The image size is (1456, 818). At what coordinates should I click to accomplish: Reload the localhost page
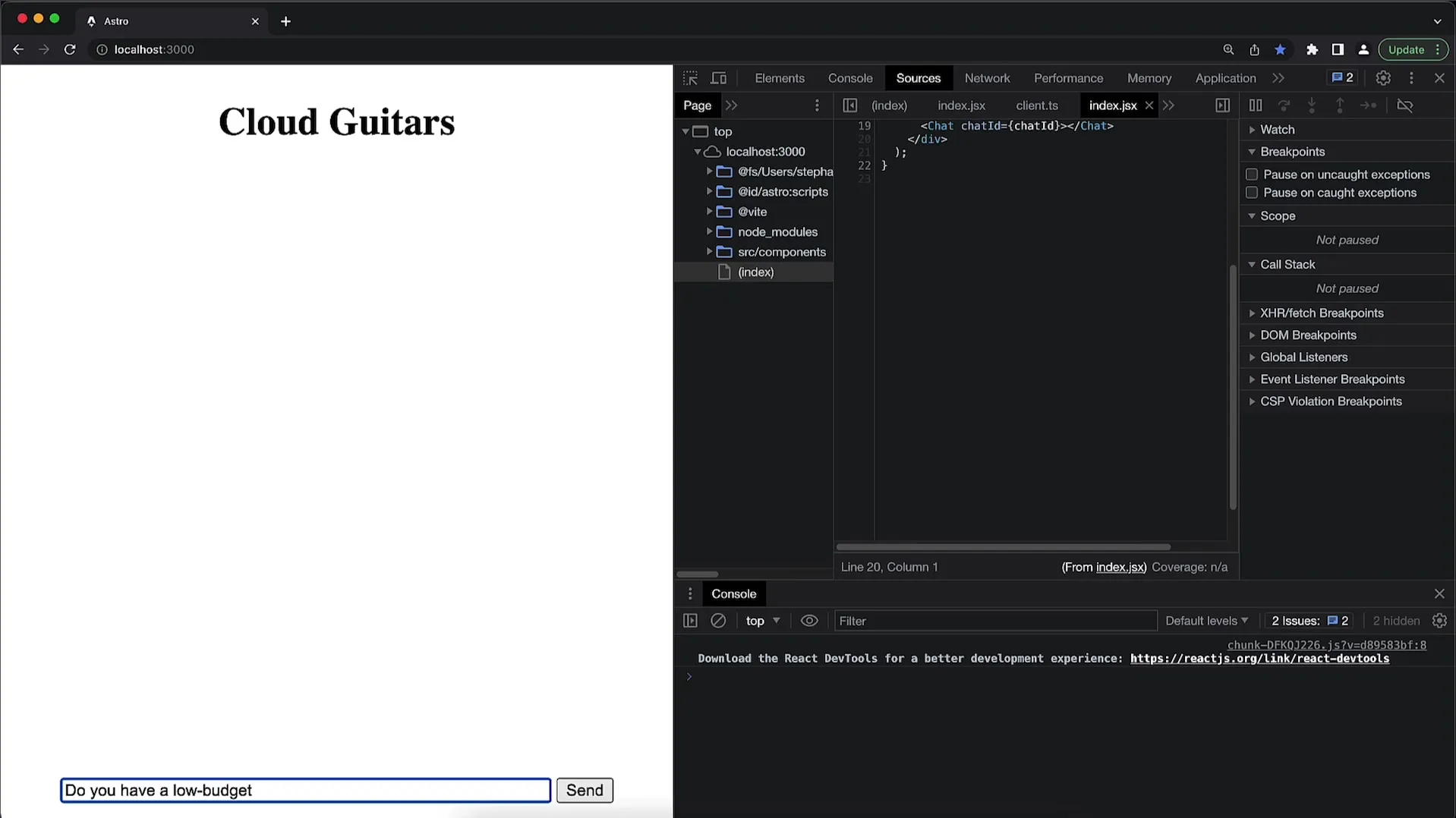(70, 49)
